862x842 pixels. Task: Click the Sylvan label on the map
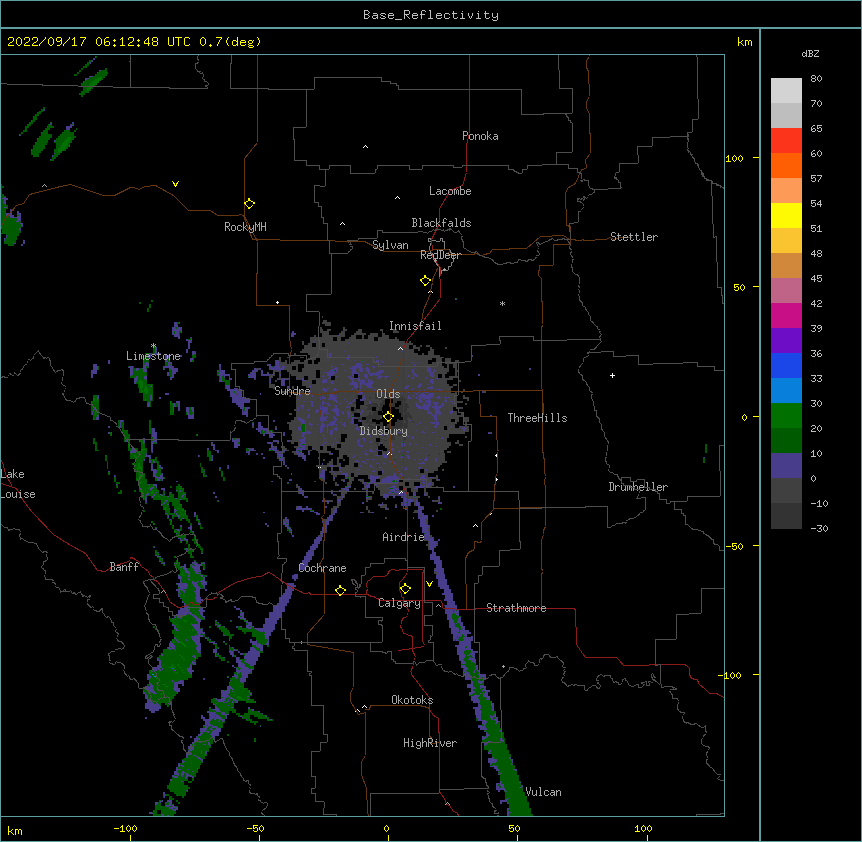[390, 245]
